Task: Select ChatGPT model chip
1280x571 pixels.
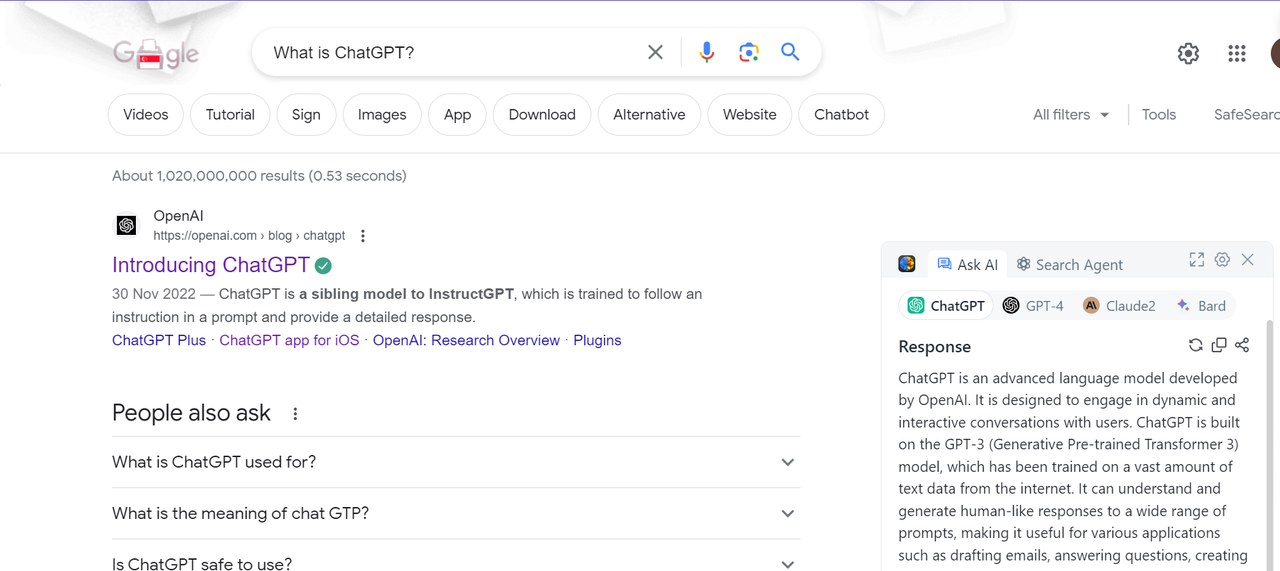Action: coord(946,306)
